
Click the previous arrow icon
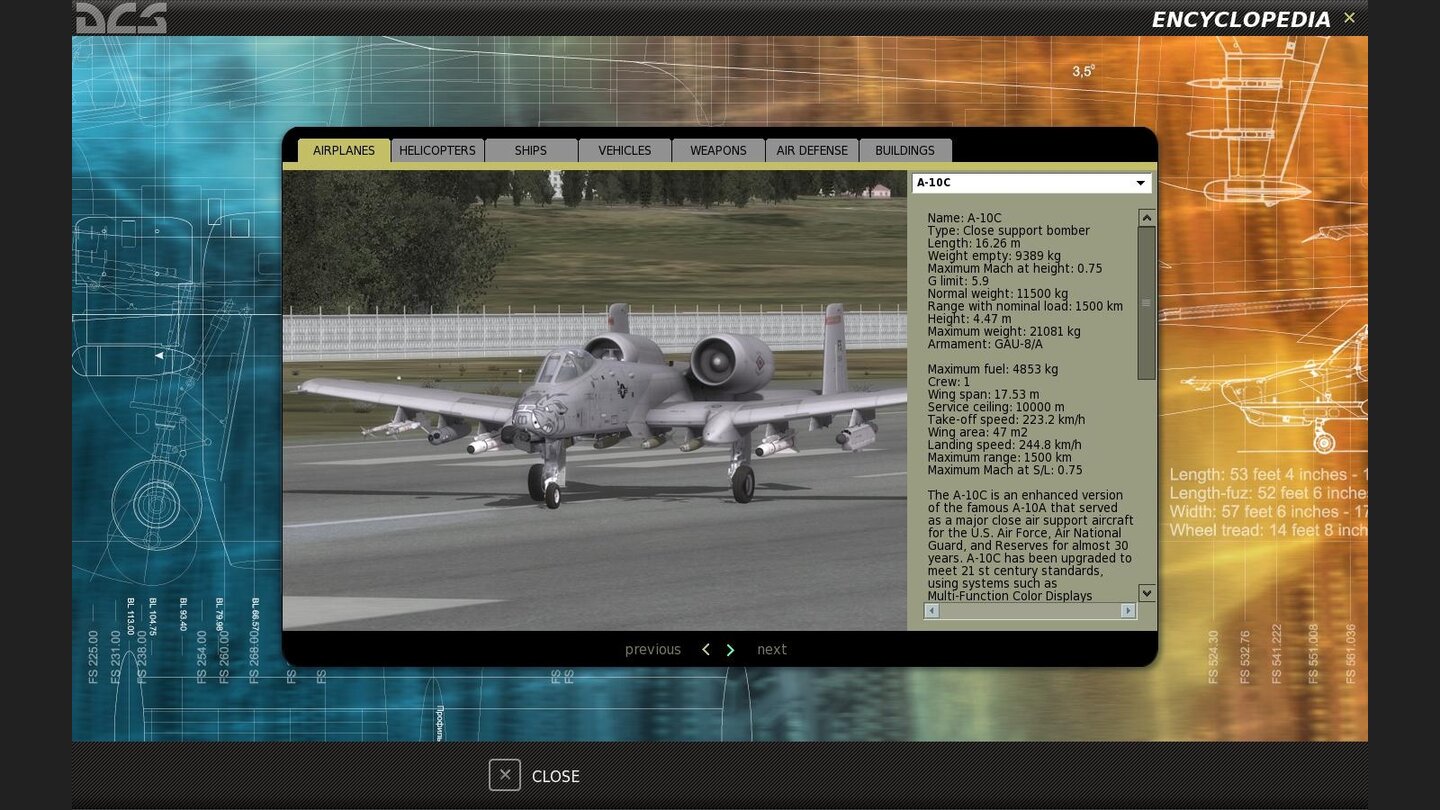(705, 650)
